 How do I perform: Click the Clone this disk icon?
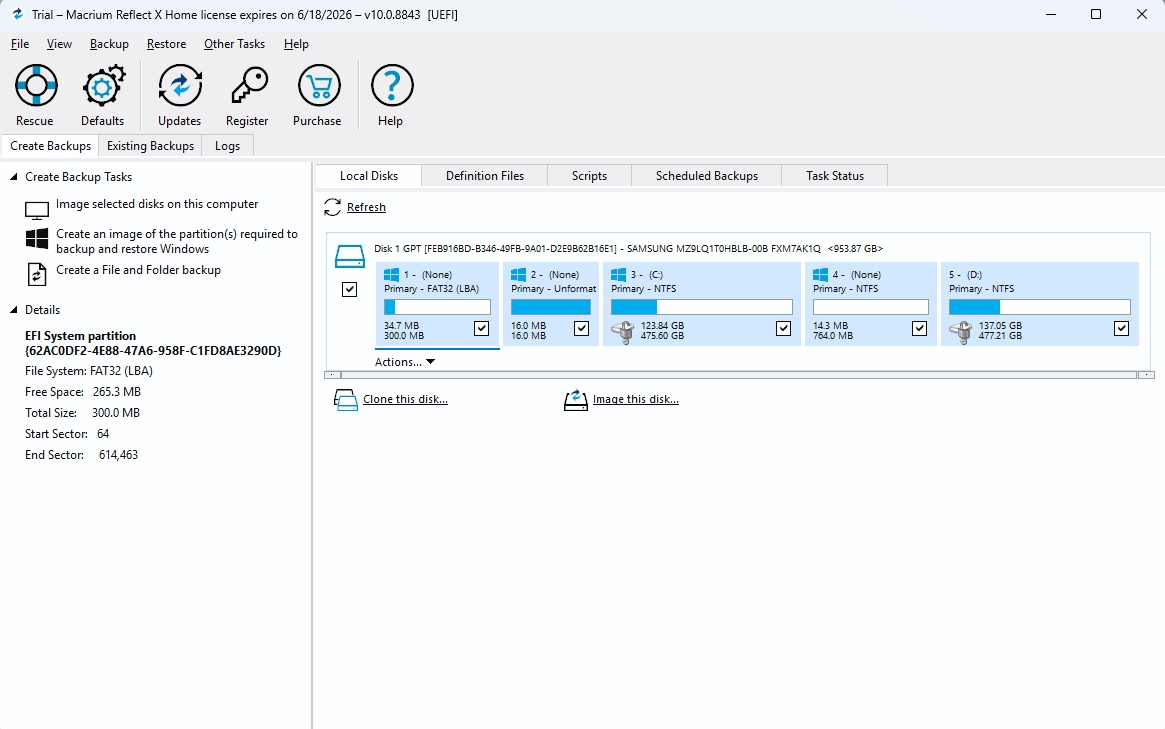pos(345,400)
